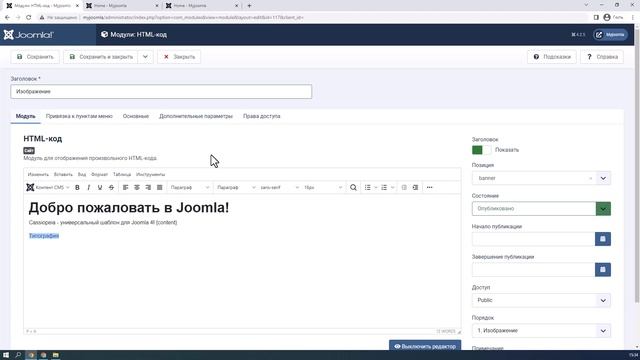Open the Состояние dropdown

[541, 209]
